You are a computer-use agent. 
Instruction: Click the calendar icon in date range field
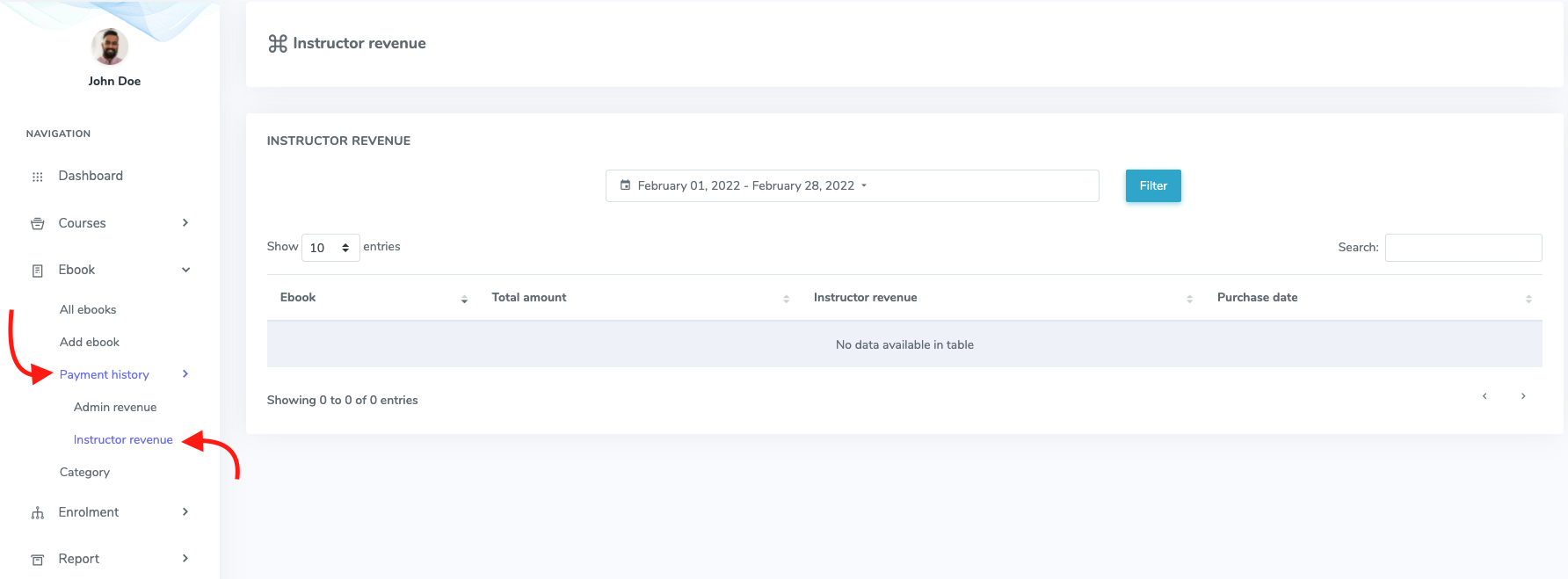point(625,185)
